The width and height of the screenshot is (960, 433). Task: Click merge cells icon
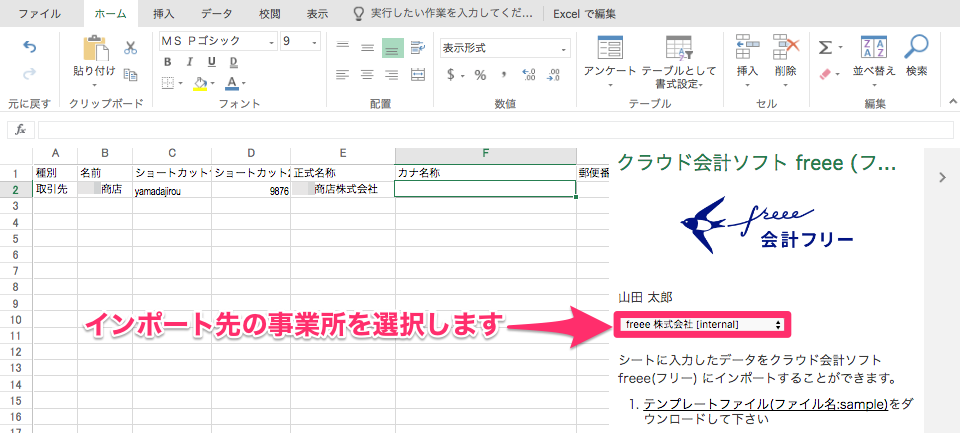point(418,75)
